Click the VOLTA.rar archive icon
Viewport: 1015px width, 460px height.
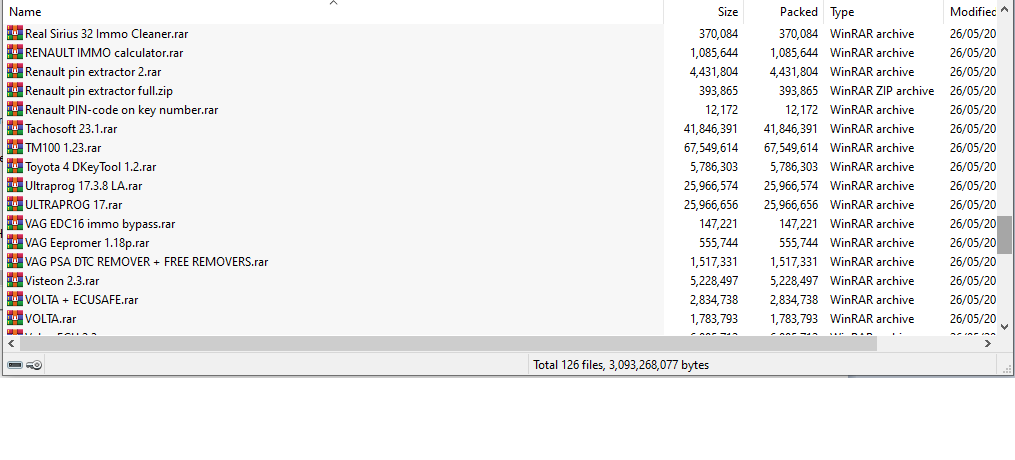[x=15, y=319]
